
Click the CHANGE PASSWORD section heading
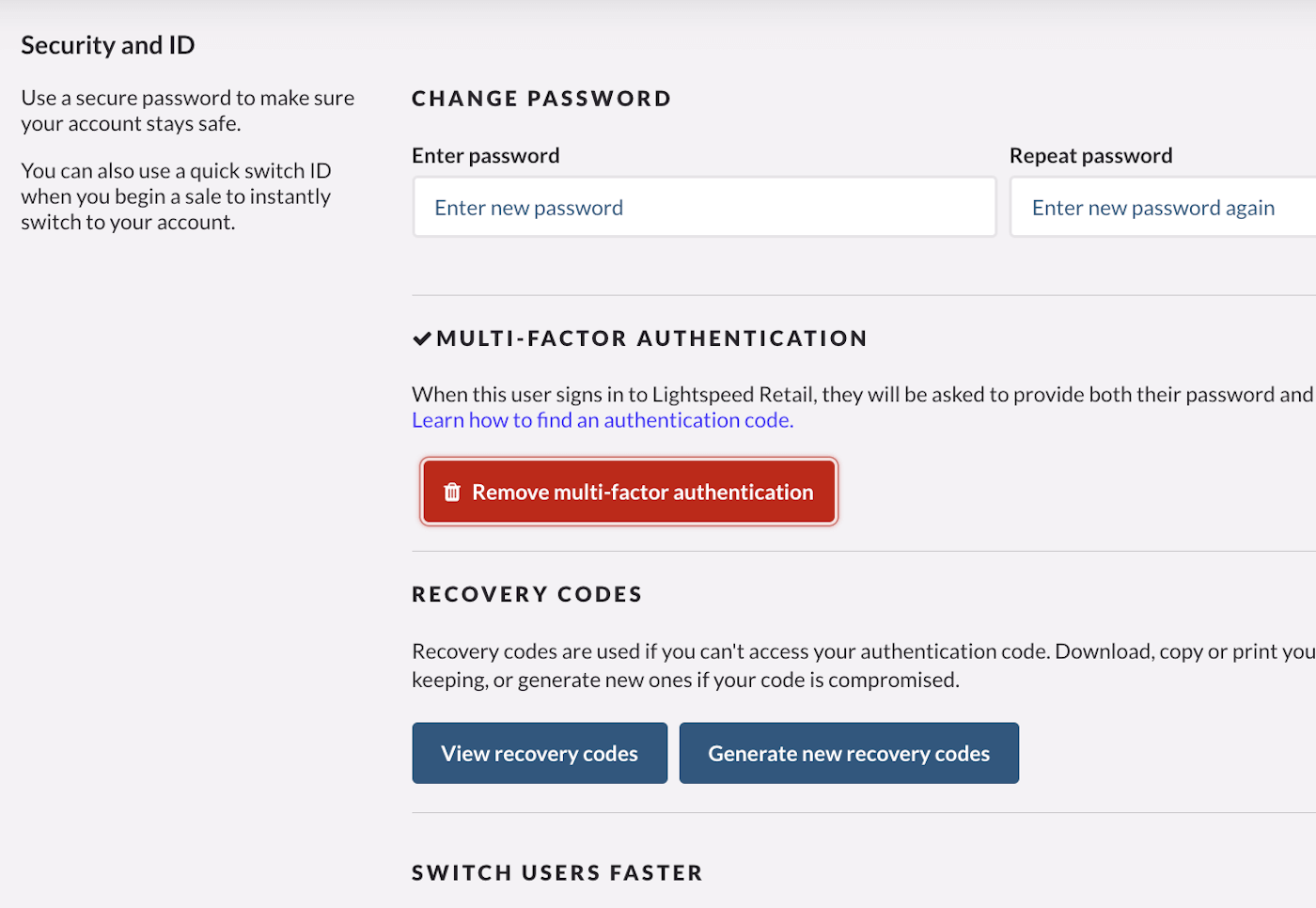(541, 99)
